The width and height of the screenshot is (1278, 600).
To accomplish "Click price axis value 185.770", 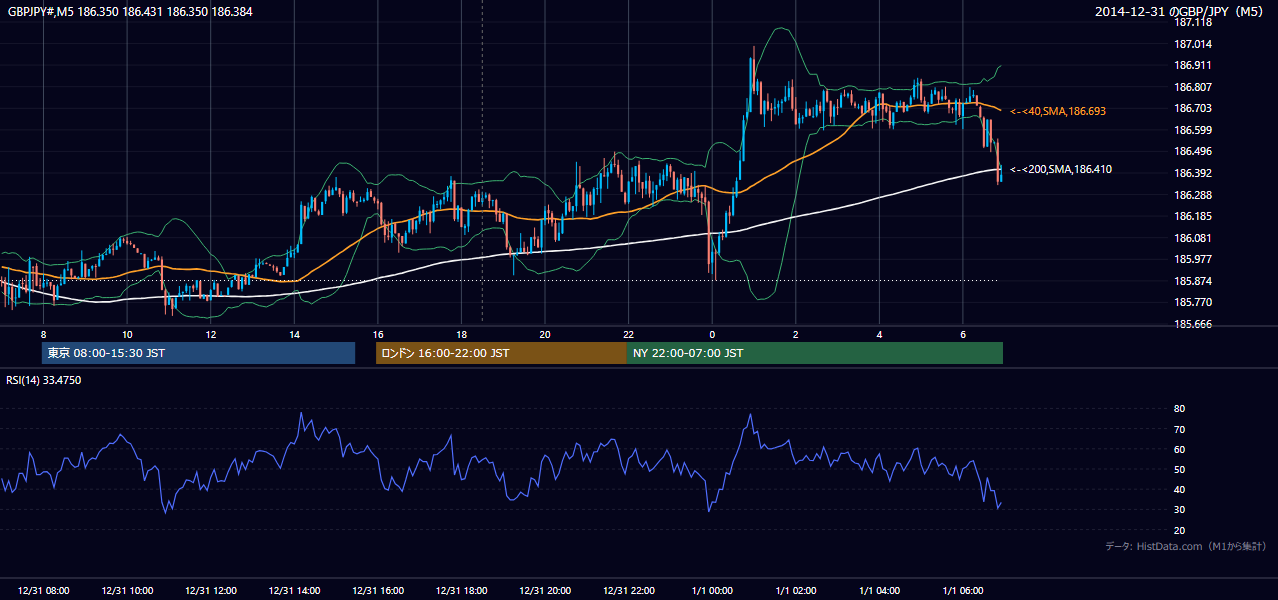I will (1193, 302).
